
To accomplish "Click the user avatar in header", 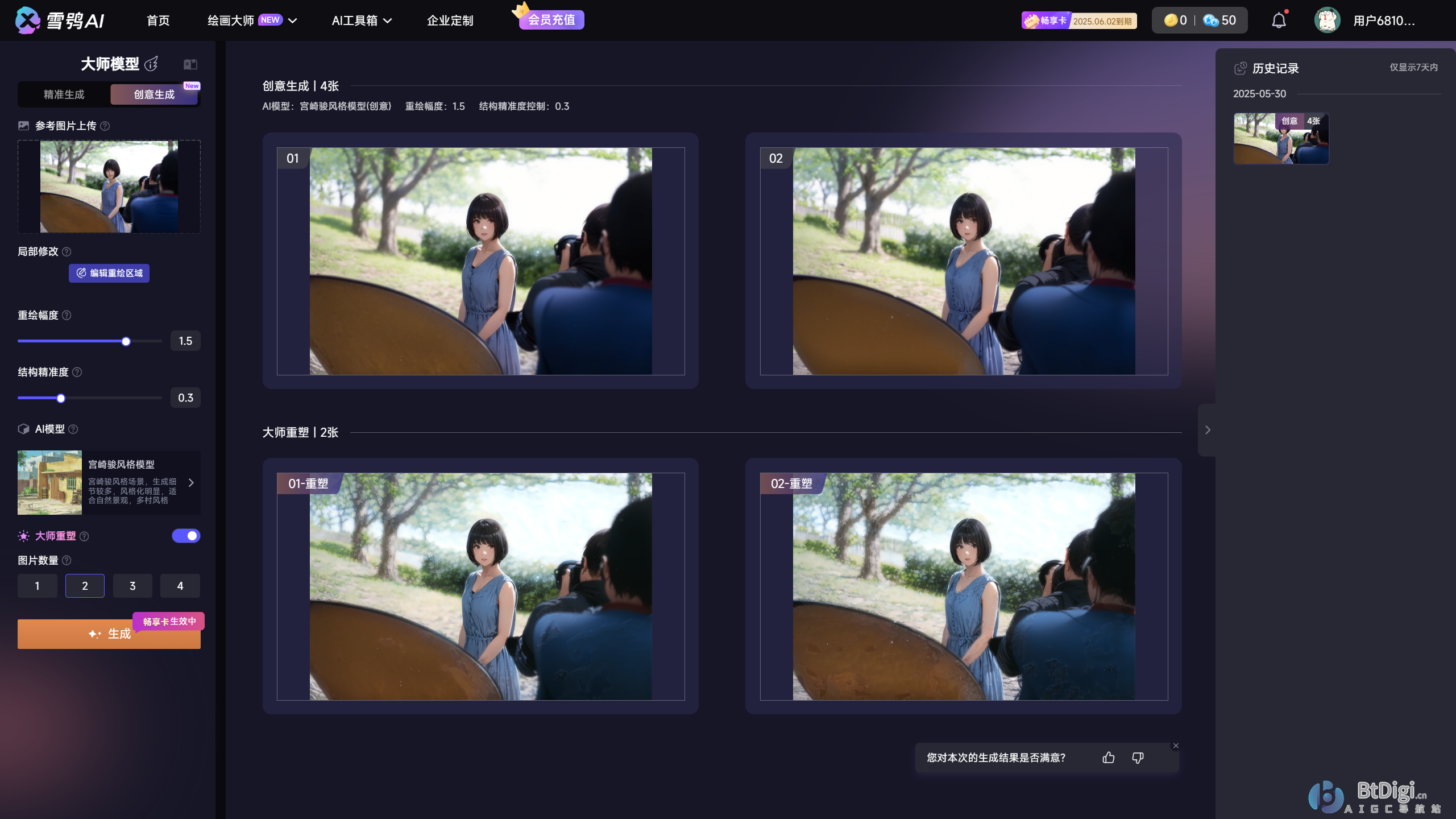I will point(1327,20).
